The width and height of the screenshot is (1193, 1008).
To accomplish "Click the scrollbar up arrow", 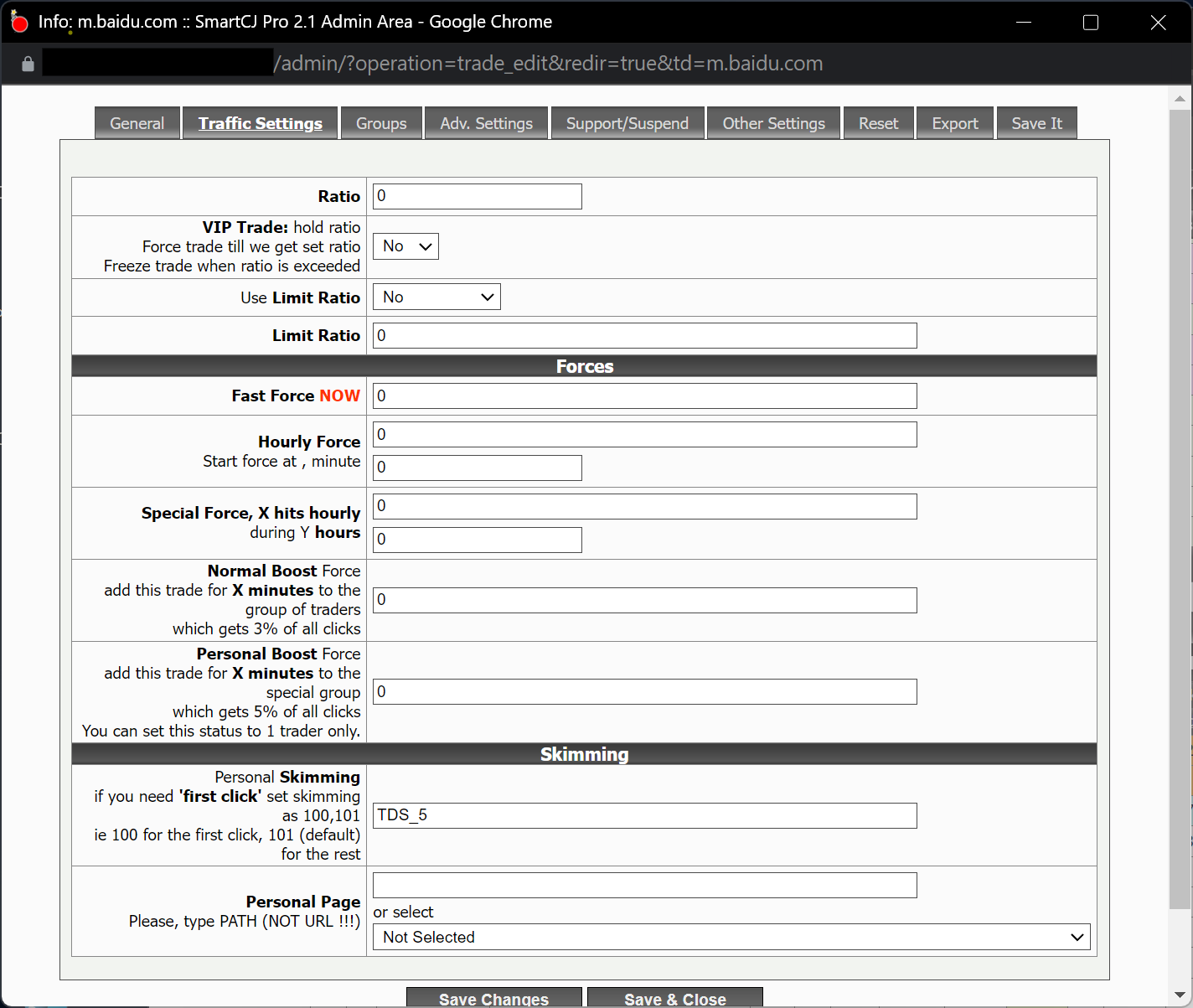I will [1180, 98].
